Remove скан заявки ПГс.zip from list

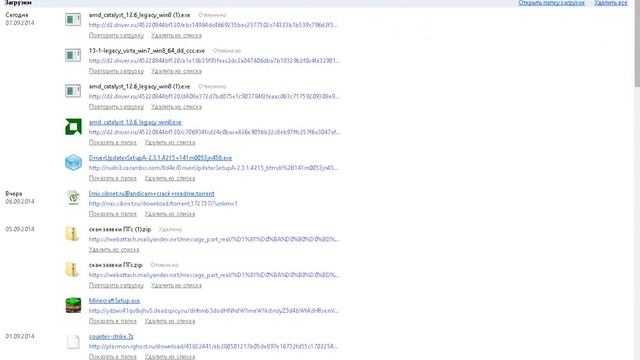click(x=176, y=285)
